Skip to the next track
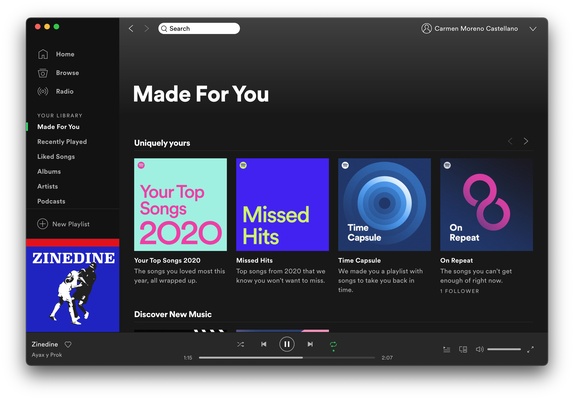 [310, 344]
